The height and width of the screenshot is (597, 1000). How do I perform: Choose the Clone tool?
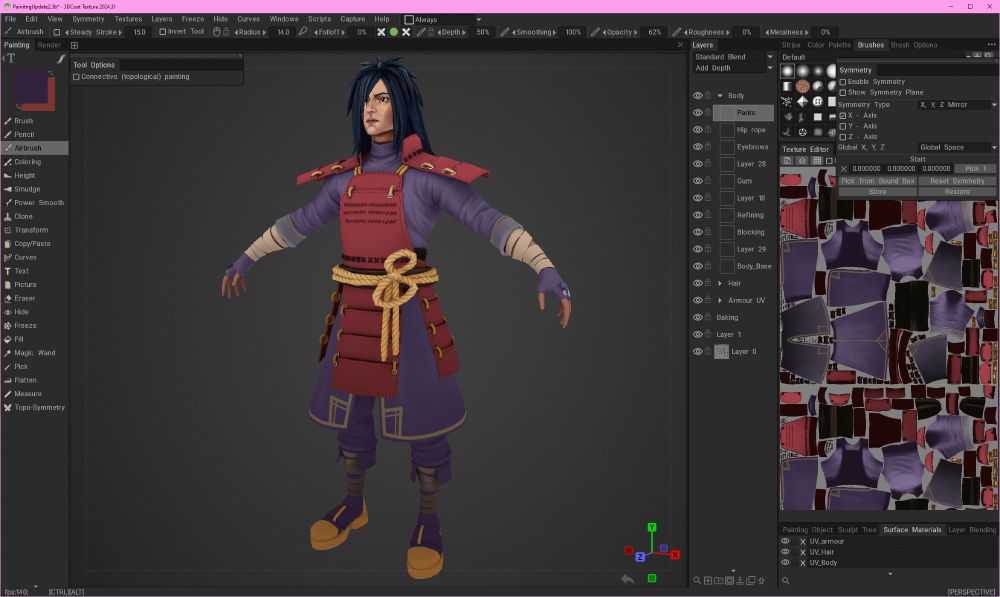coord(23,217)
